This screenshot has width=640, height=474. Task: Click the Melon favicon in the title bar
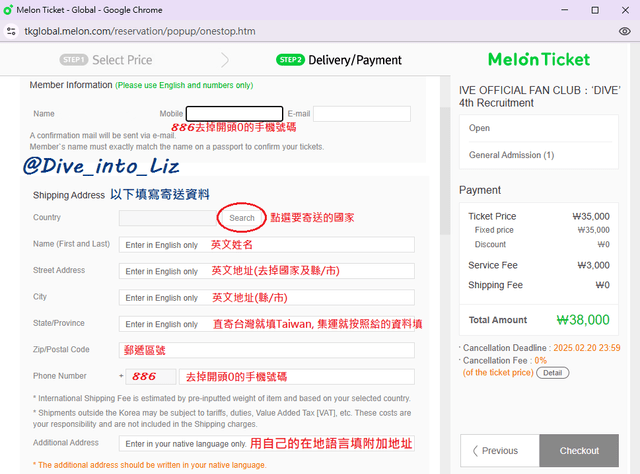(x=10, y=9)
